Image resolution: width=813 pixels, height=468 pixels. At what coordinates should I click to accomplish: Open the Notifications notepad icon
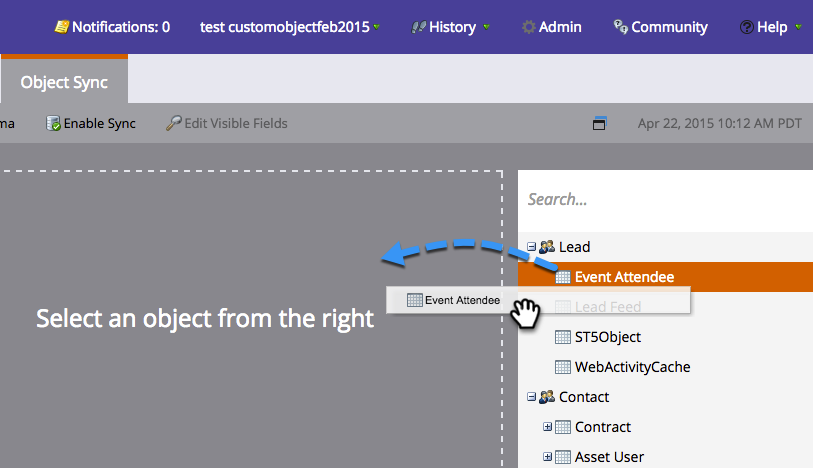click(x=62, y=27)
